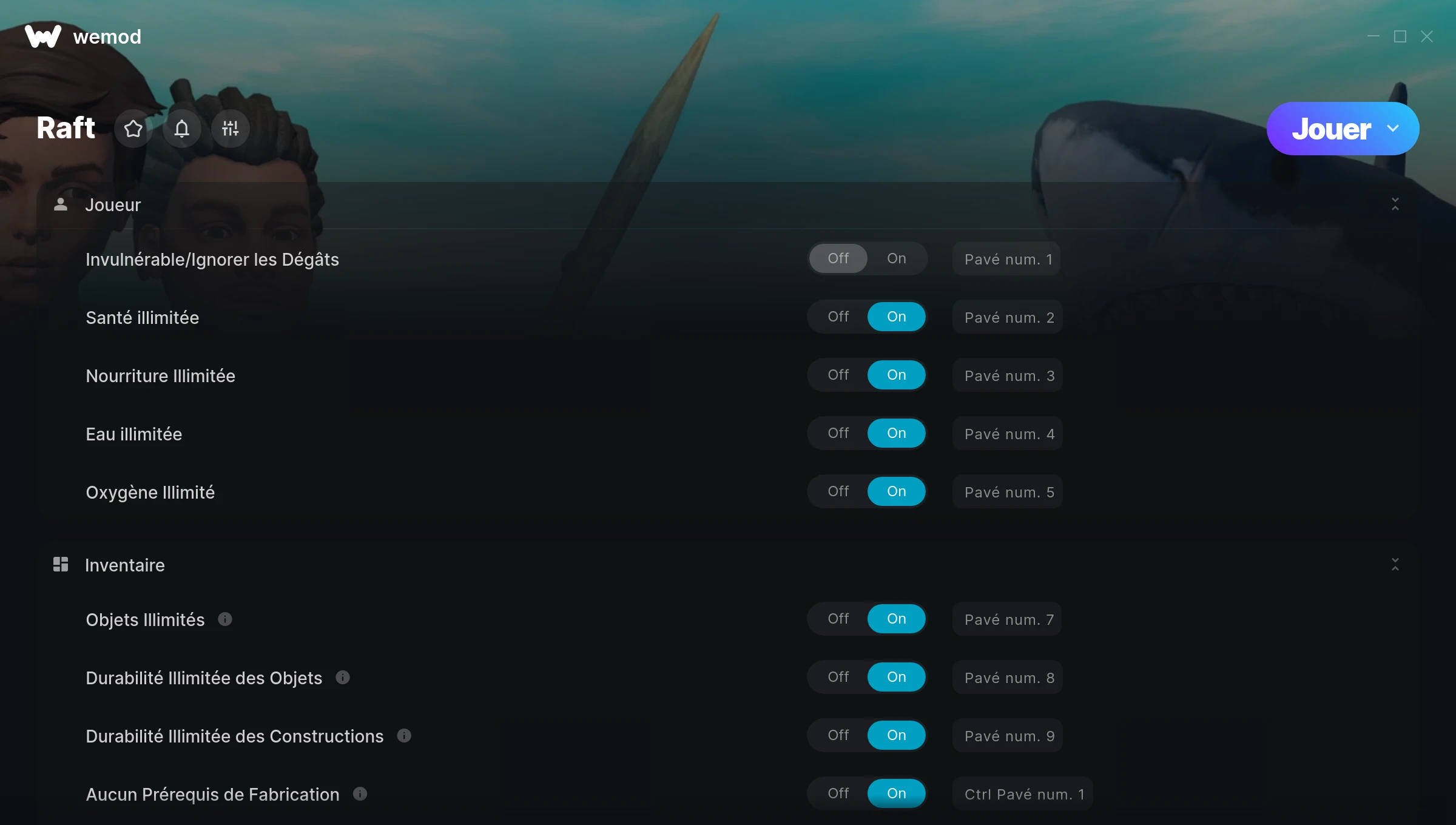Viewport: 1456px width, 825px height.
Task: Click the Jouer play button
Action: pyautogui.click(x=1331, y=129)
